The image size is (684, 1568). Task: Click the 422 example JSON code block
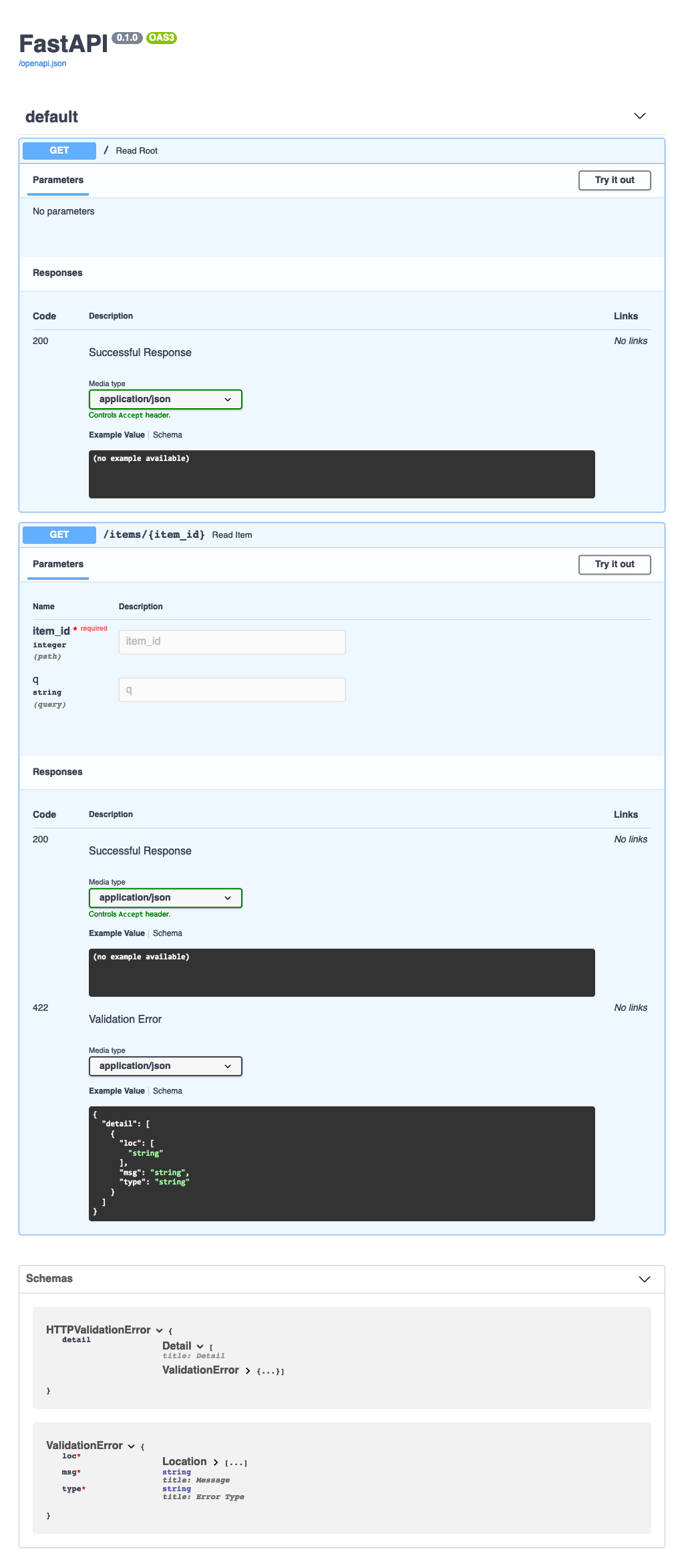tap(342, 1164)
